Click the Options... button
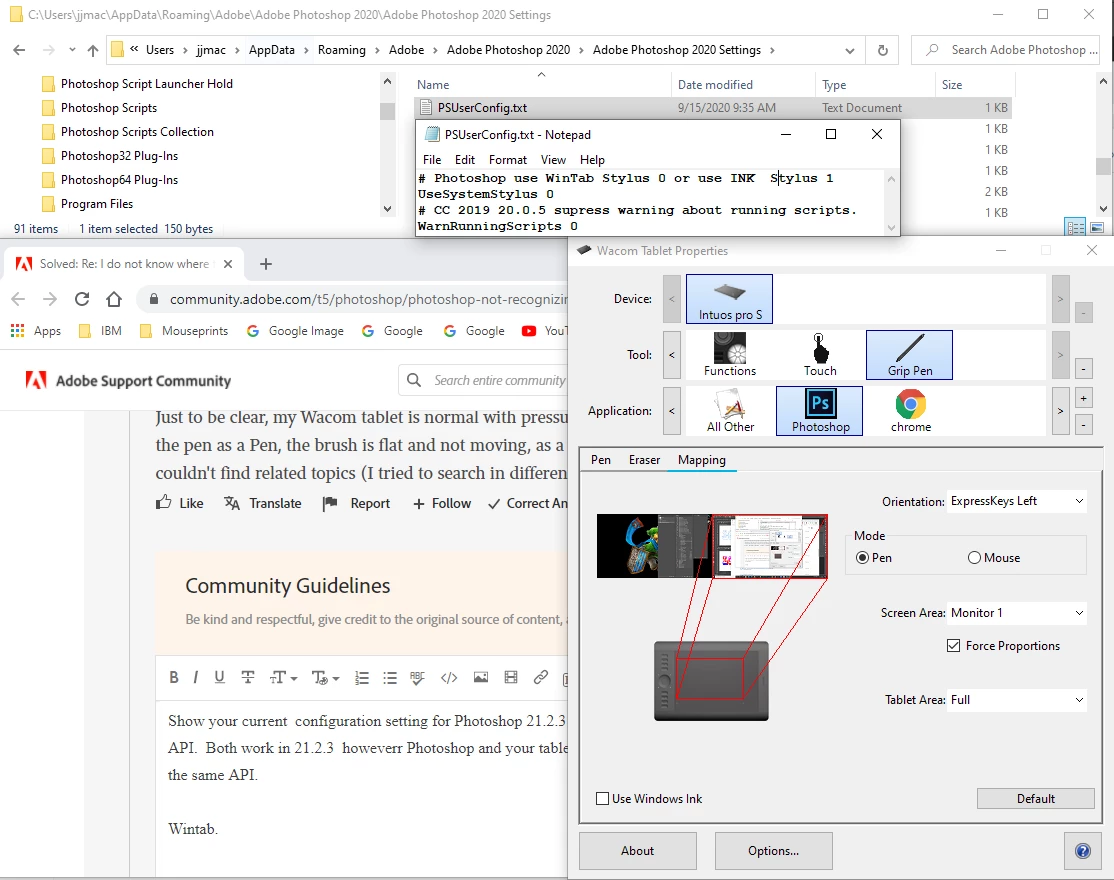This screenshot has height=880, width=1114. (773, 850)
